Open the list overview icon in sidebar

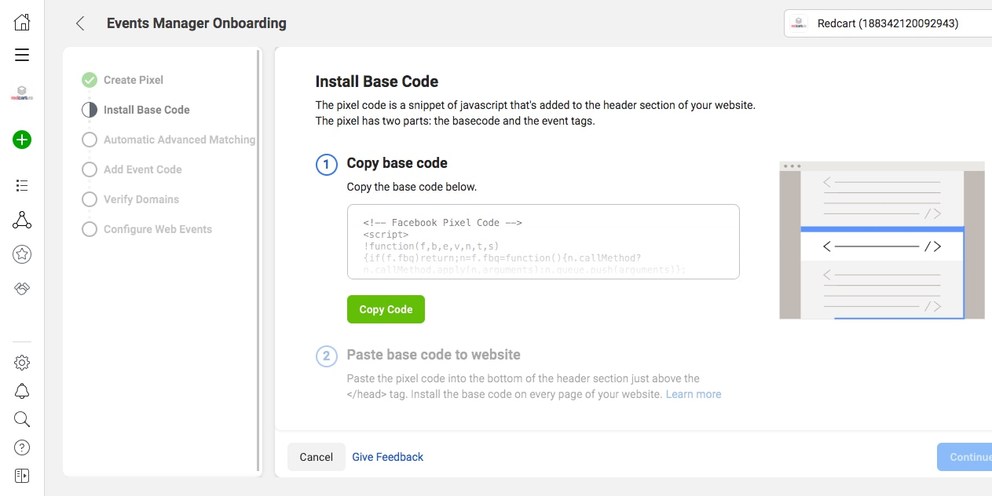22,185
